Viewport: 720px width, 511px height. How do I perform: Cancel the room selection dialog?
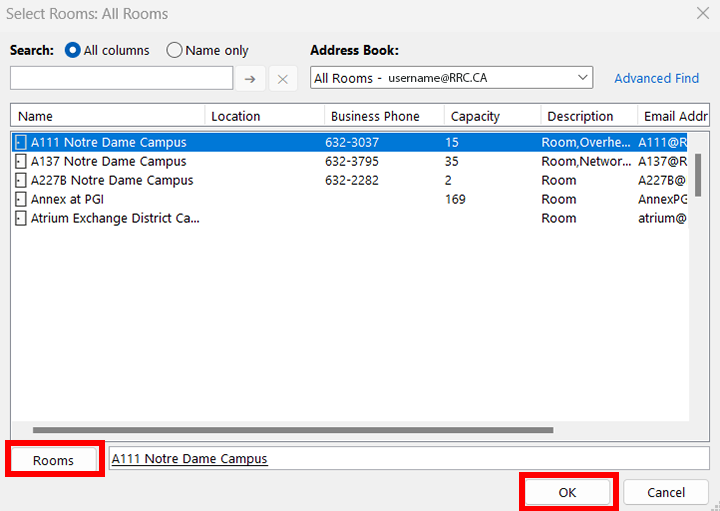click(x=666, y=492)
